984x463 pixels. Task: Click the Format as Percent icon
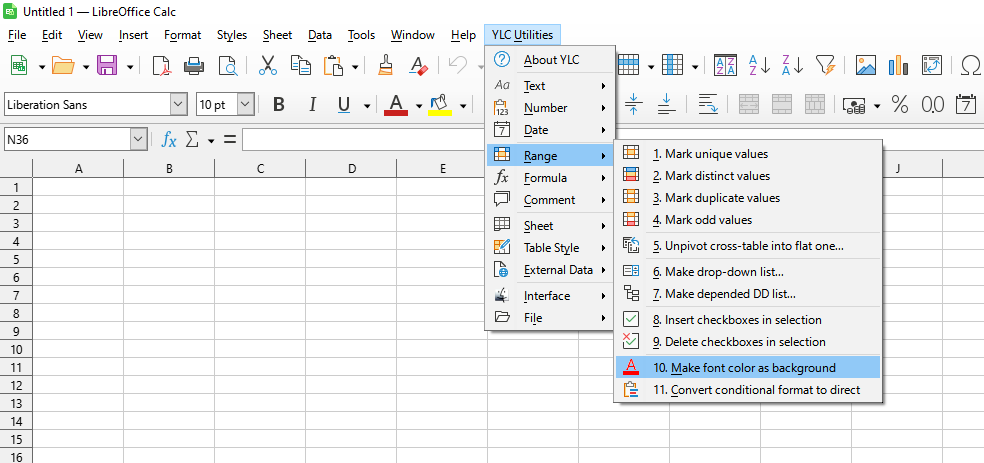899,104
